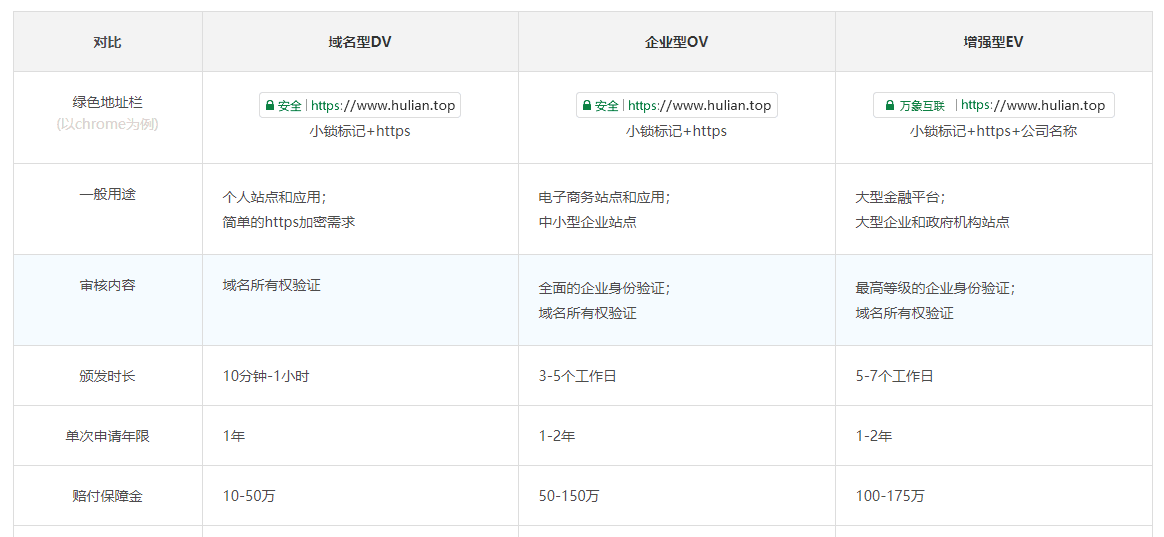
Task: Click the 单次申请年限 row label
Action: coord(107,436)
